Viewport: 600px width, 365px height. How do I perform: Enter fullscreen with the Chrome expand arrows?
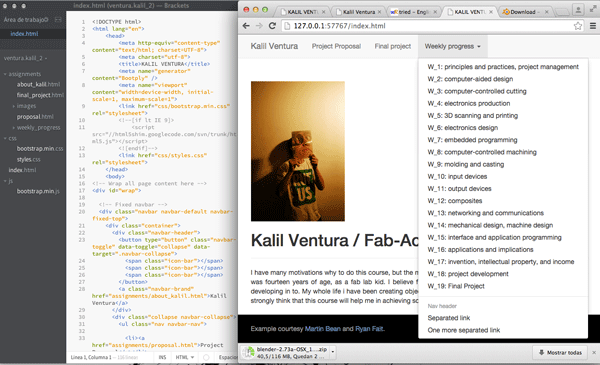point(593,9)
